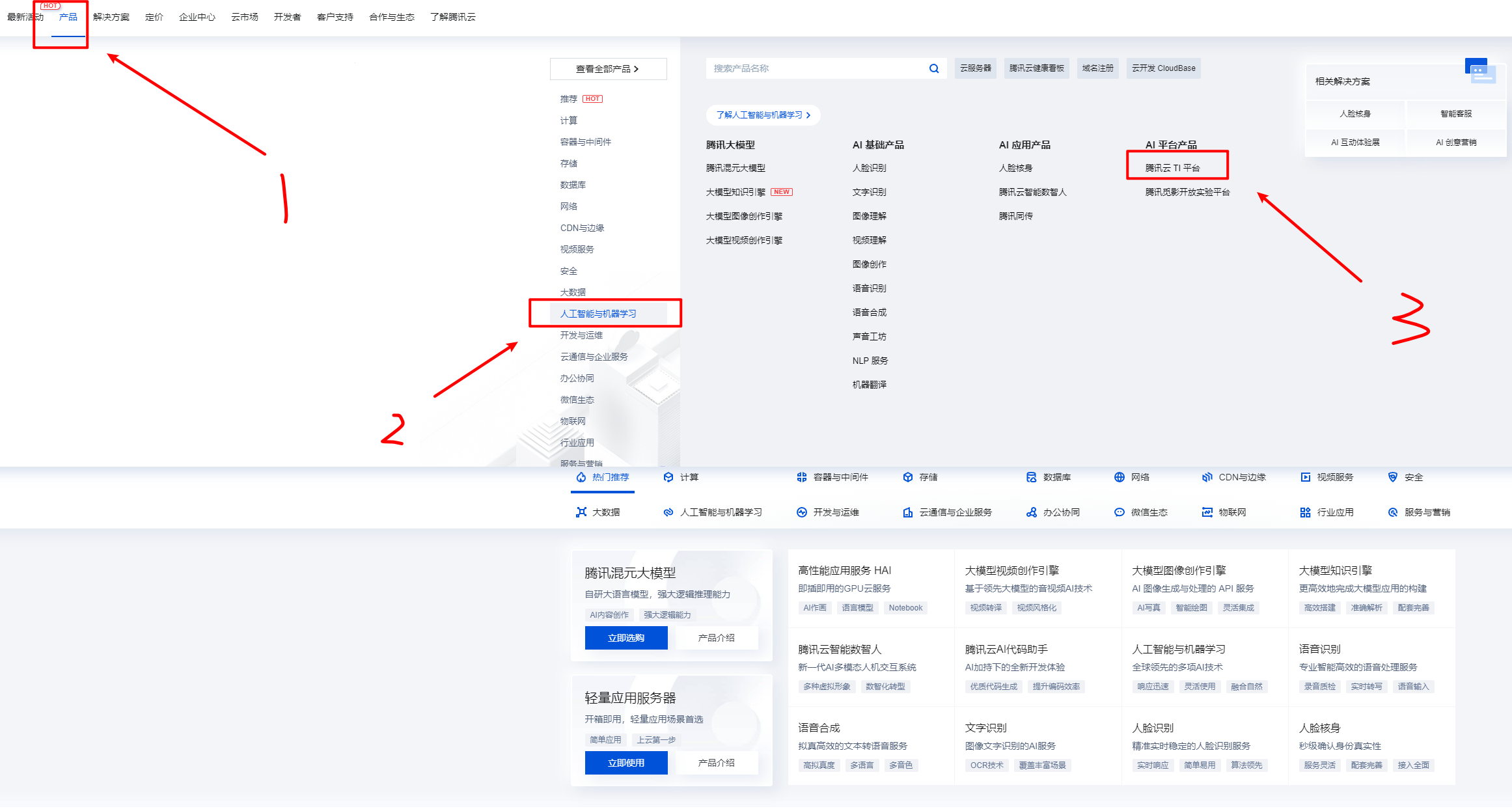The image size is (1512, 811).
Task: Select the CDN与边缘 category icon
Action: coord(1207,477)
